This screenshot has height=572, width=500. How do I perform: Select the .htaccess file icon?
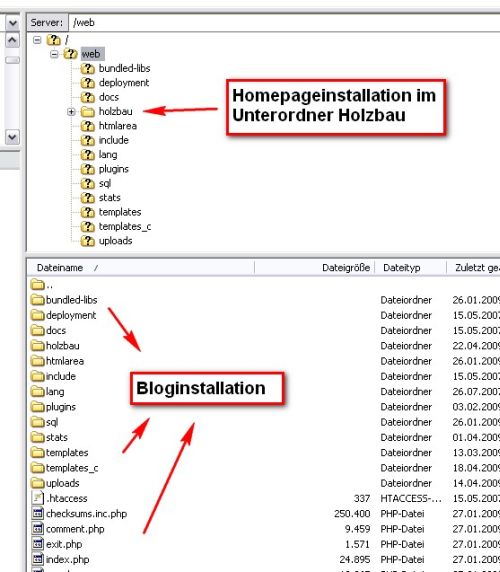click(38, 498)
